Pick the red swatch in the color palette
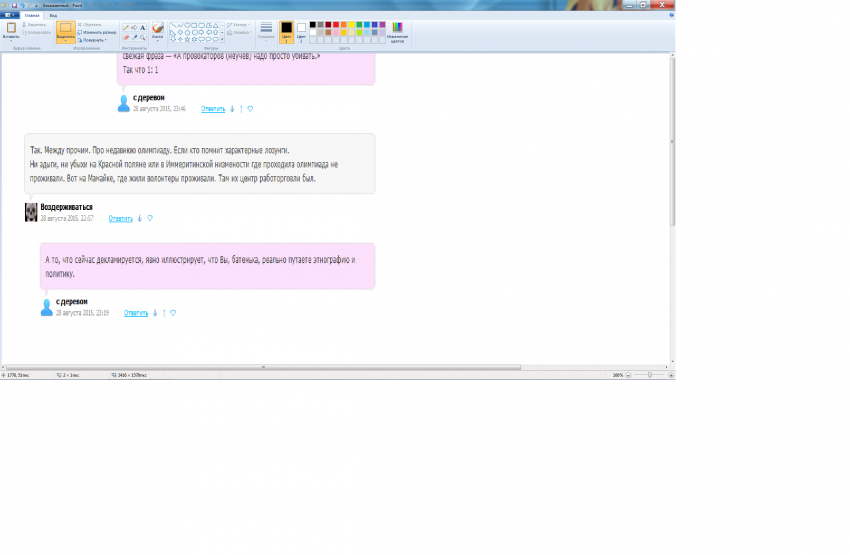Viewport: 850px width, 555px height. pos(334,24)
